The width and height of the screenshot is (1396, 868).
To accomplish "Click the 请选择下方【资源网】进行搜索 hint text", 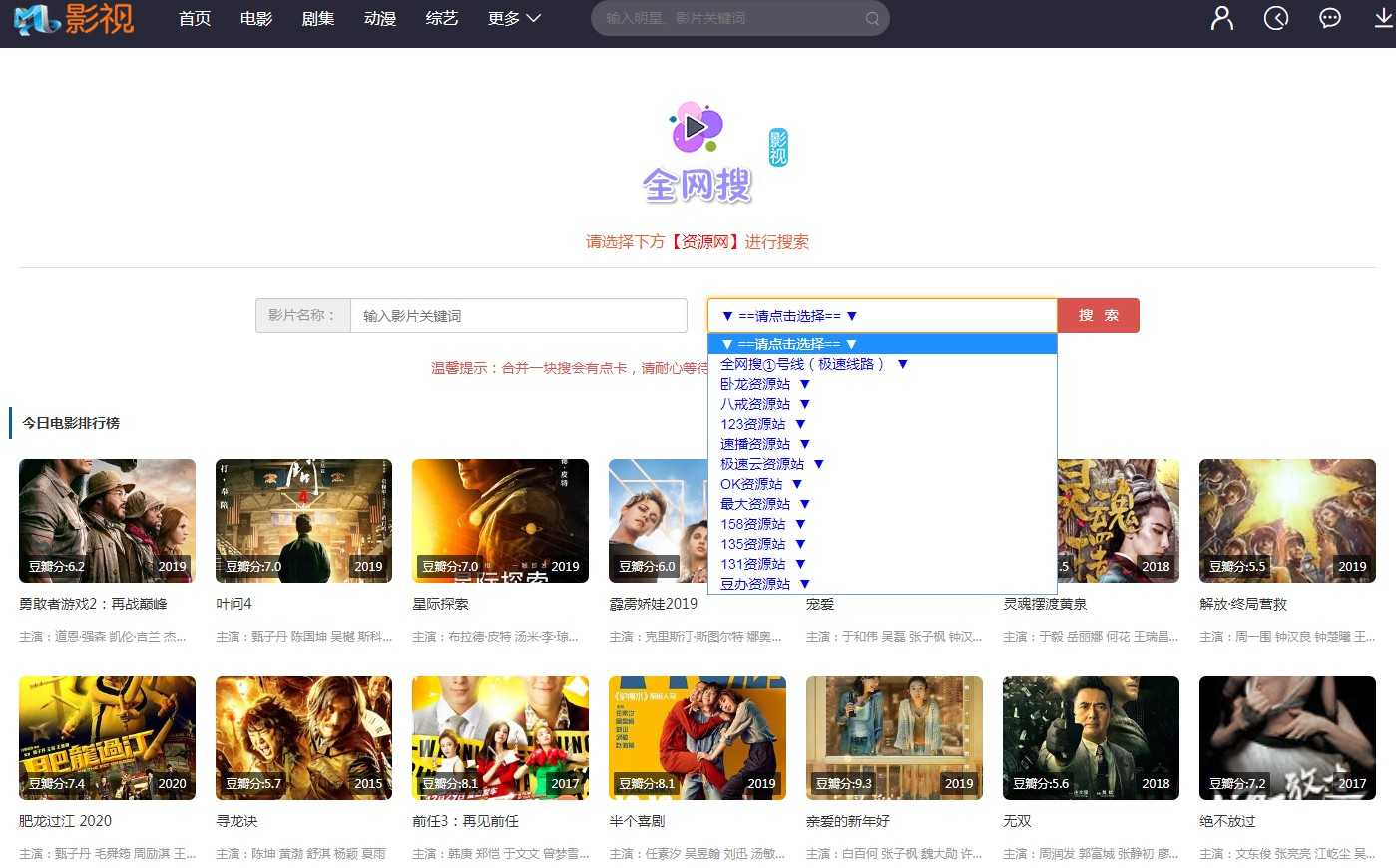I will click(x=698, y=242).
